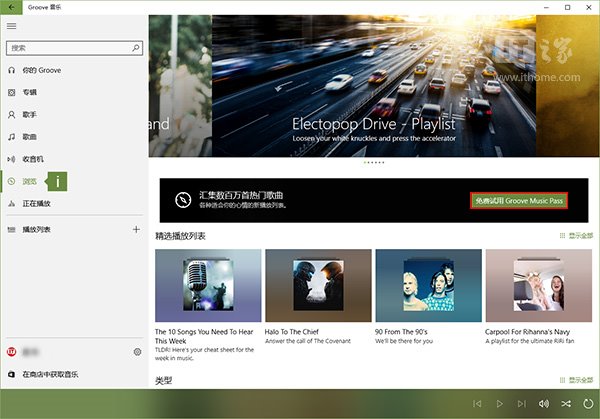
Task: Add a new playlist with plus icon
Action: (x=137, y=229)
